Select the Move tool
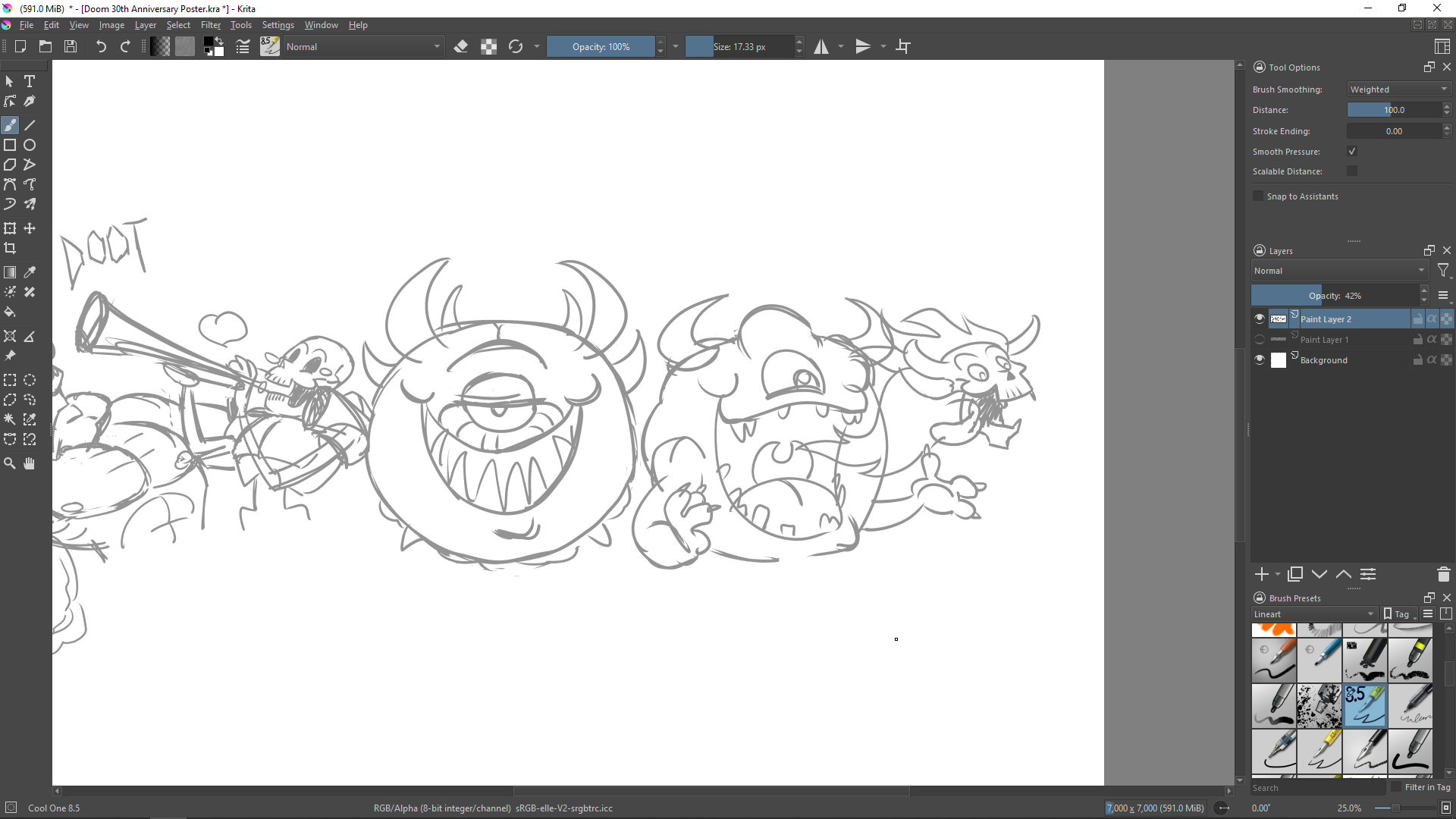Image resolution: width=1456 pixels, height=819 pixels. pos(30,228)
